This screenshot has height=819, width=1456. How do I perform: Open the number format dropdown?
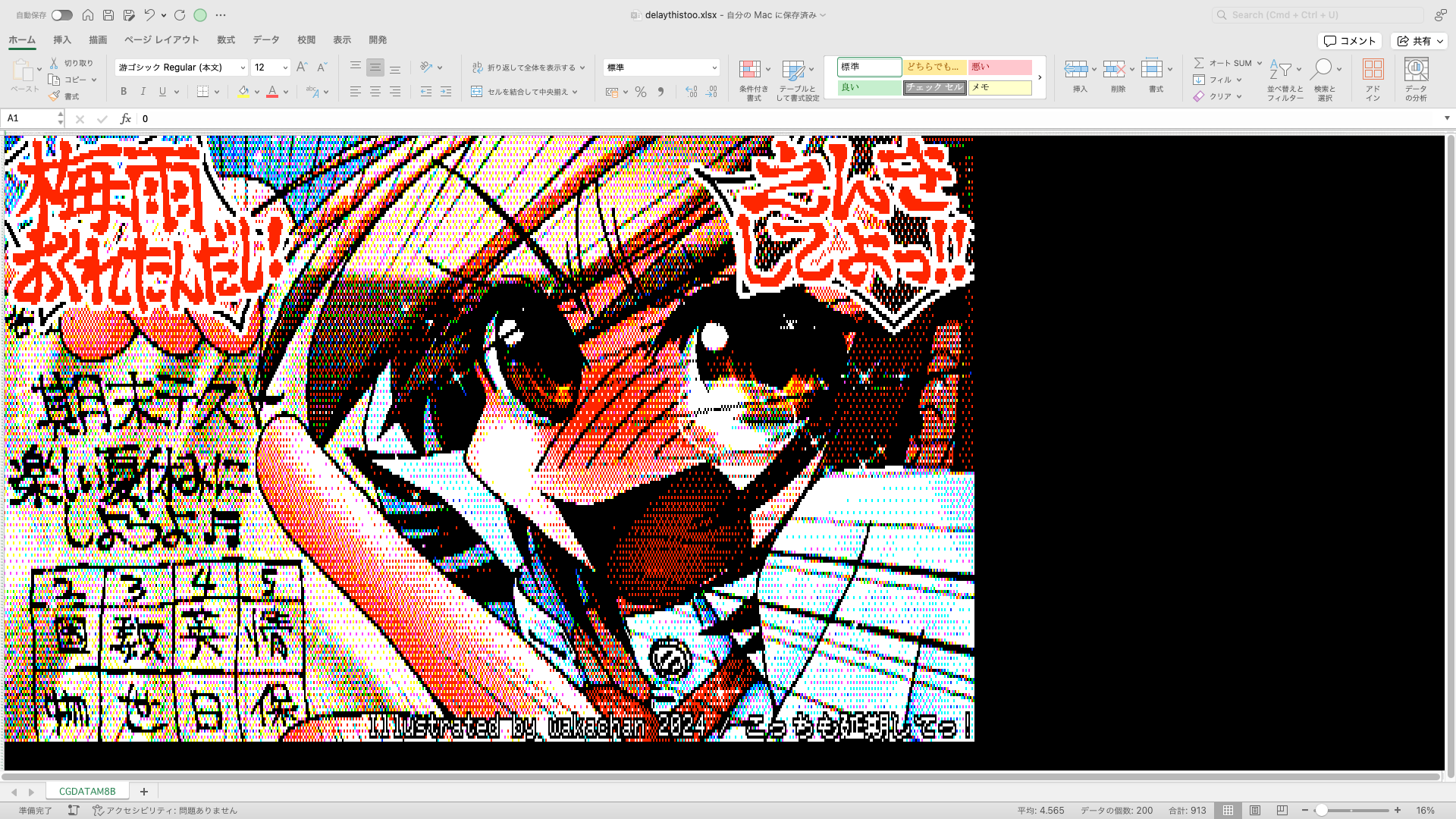click(714, 67)
